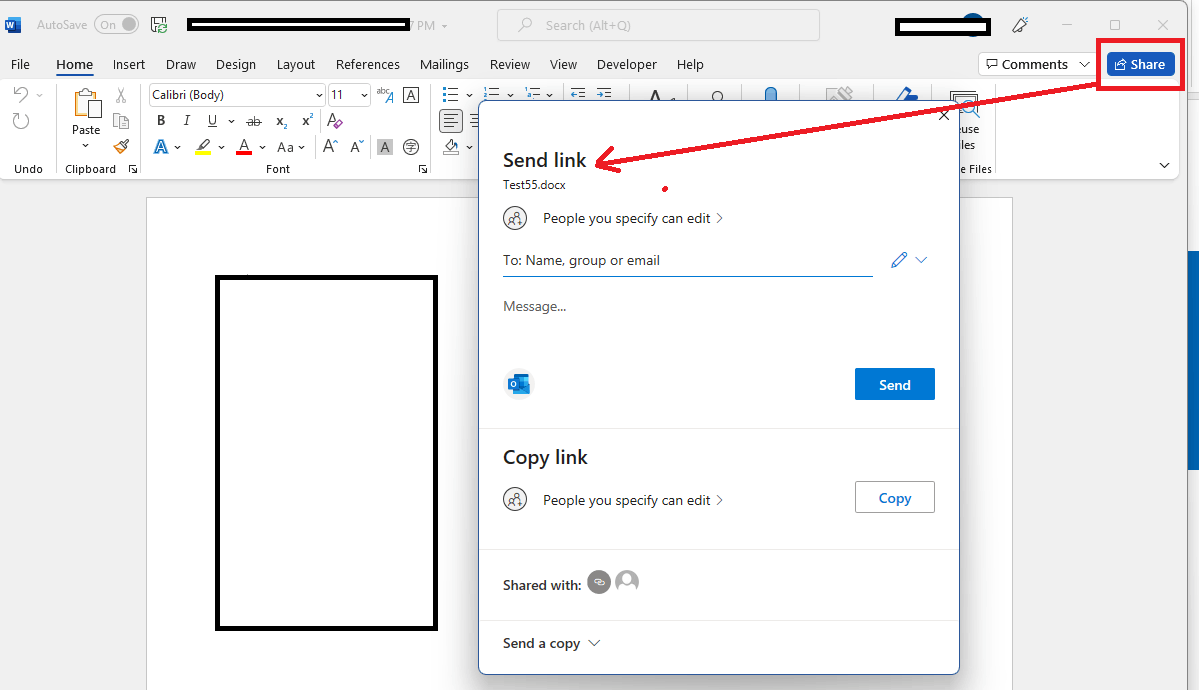The image size is (1199, 690).
Task: Apply Character Shading gray A
Action: 385,147
